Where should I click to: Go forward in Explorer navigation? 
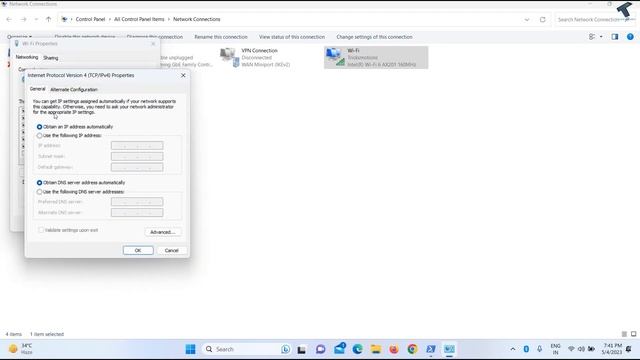pyautogui.click(x=24, y=19)
